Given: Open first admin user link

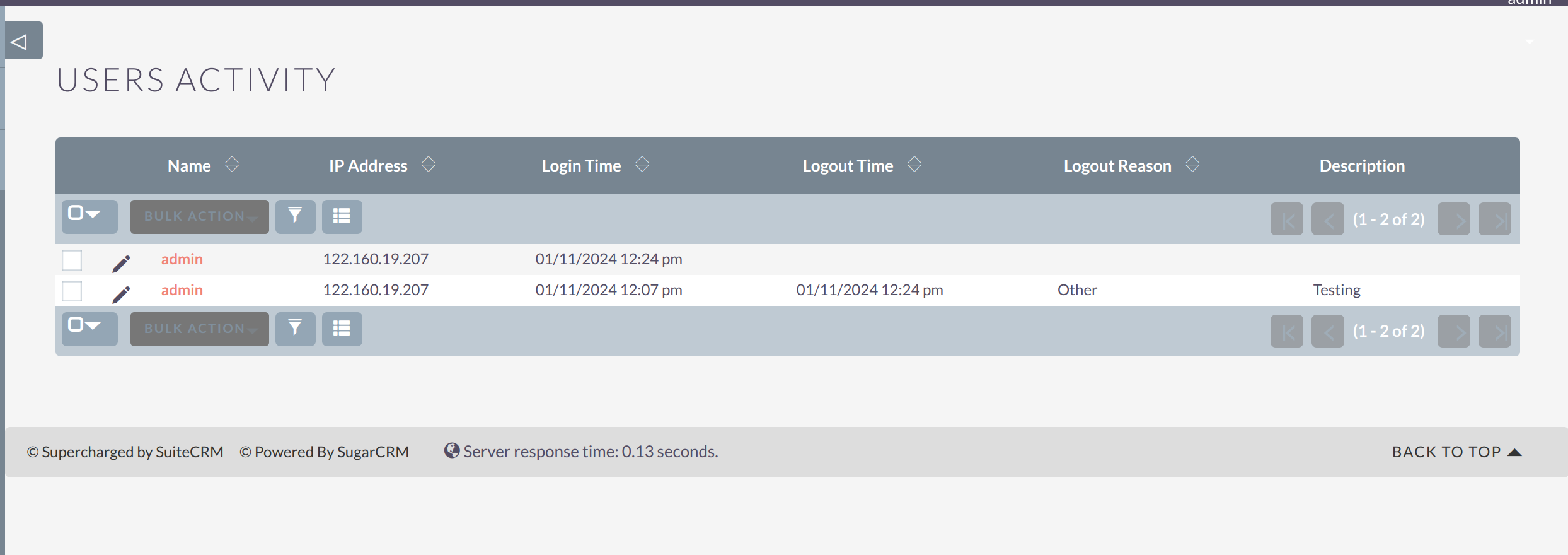Looking at the screenshot, I should click(182, 259).
